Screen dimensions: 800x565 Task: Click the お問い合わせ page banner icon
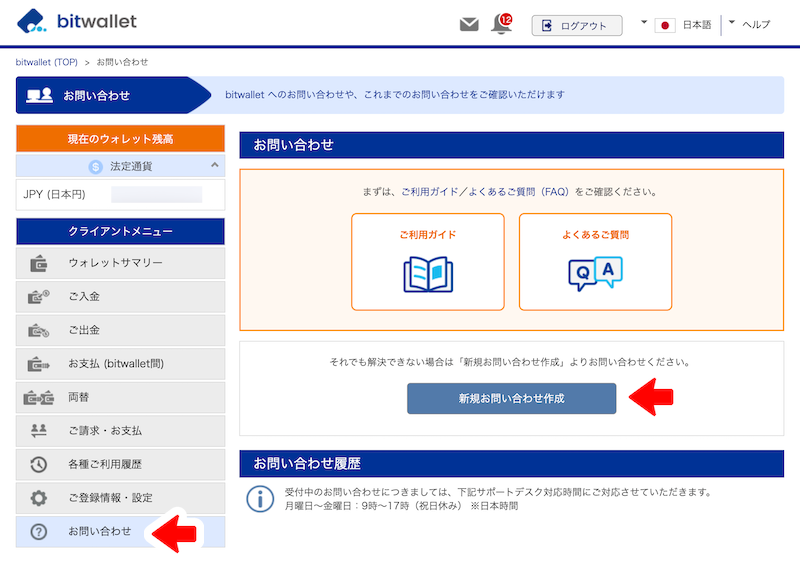point(39,95)
